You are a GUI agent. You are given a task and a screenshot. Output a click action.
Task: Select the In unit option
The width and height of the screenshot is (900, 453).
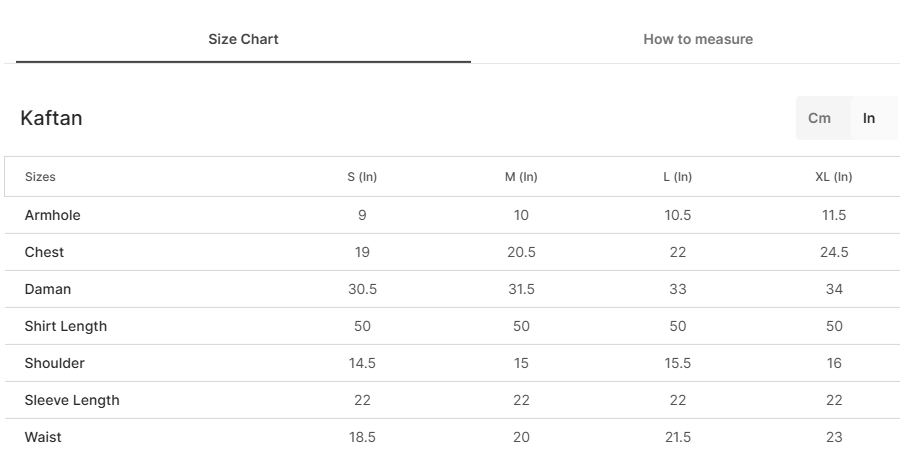pos(868,118)
